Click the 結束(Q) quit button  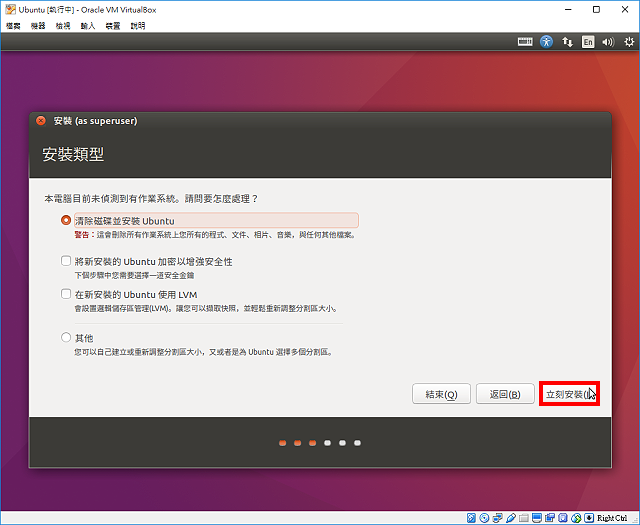coord(441,394)
